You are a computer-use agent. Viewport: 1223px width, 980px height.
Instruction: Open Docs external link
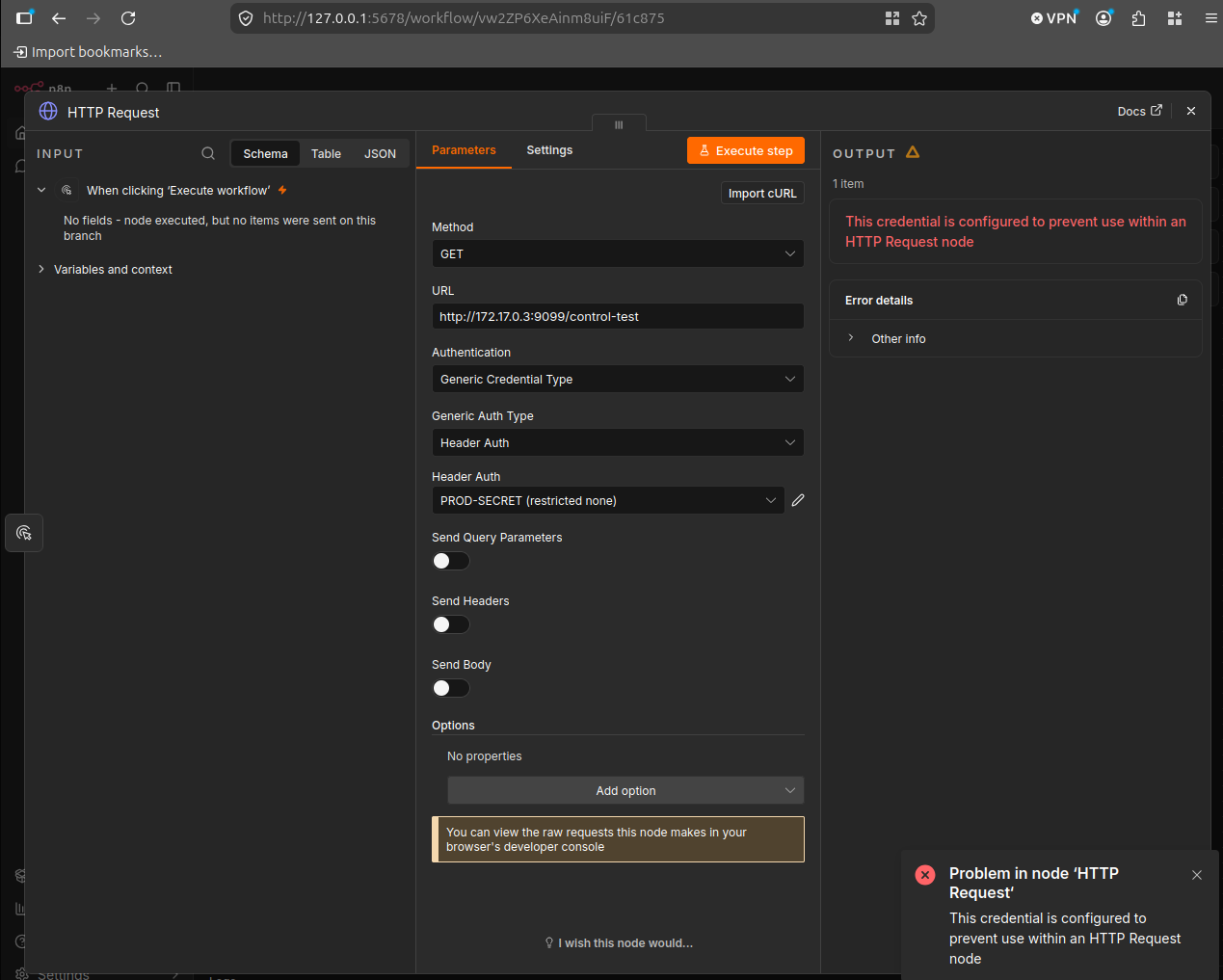[1140, 112]
